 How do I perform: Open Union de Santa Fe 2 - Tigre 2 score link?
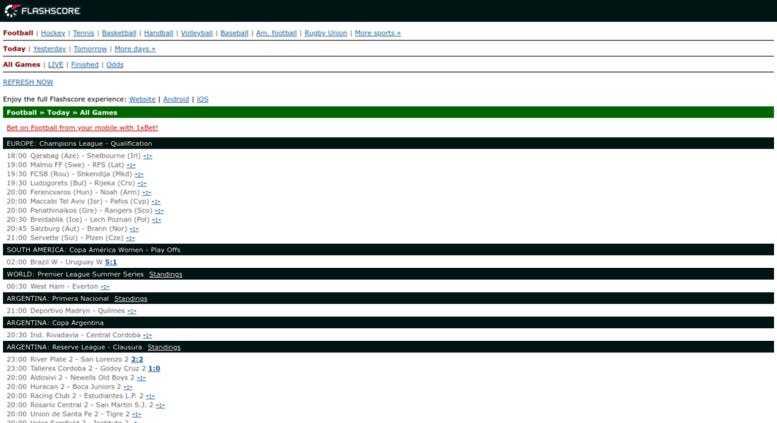coord(136,414)
